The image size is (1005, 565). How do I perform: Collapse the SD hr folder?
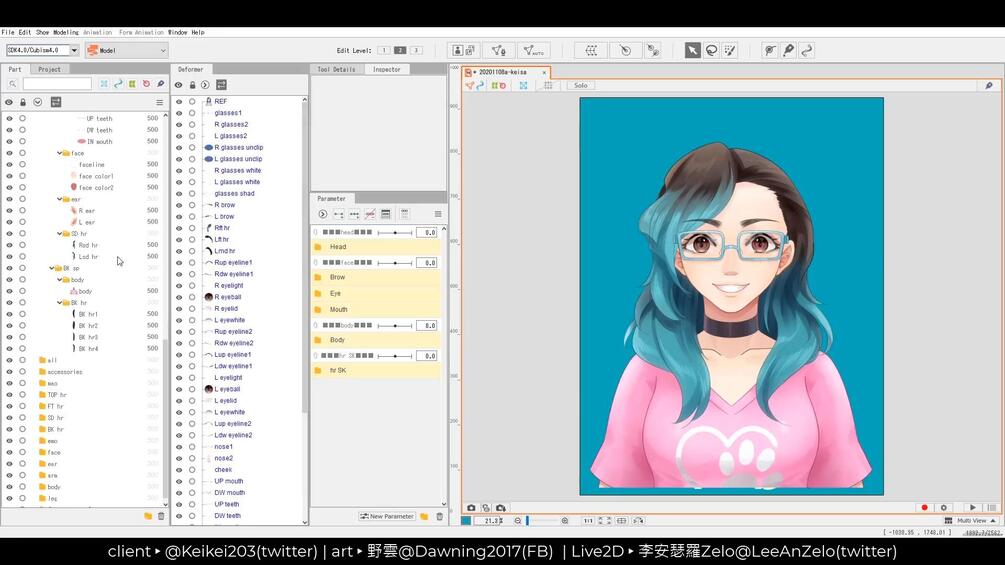59,234
